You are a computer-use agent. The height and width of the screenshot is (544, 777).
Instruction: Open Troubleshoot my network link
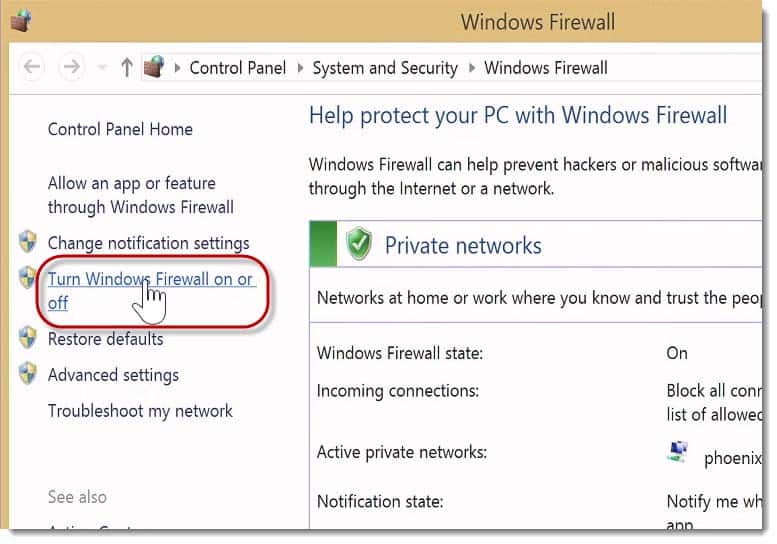pos(140,411)
